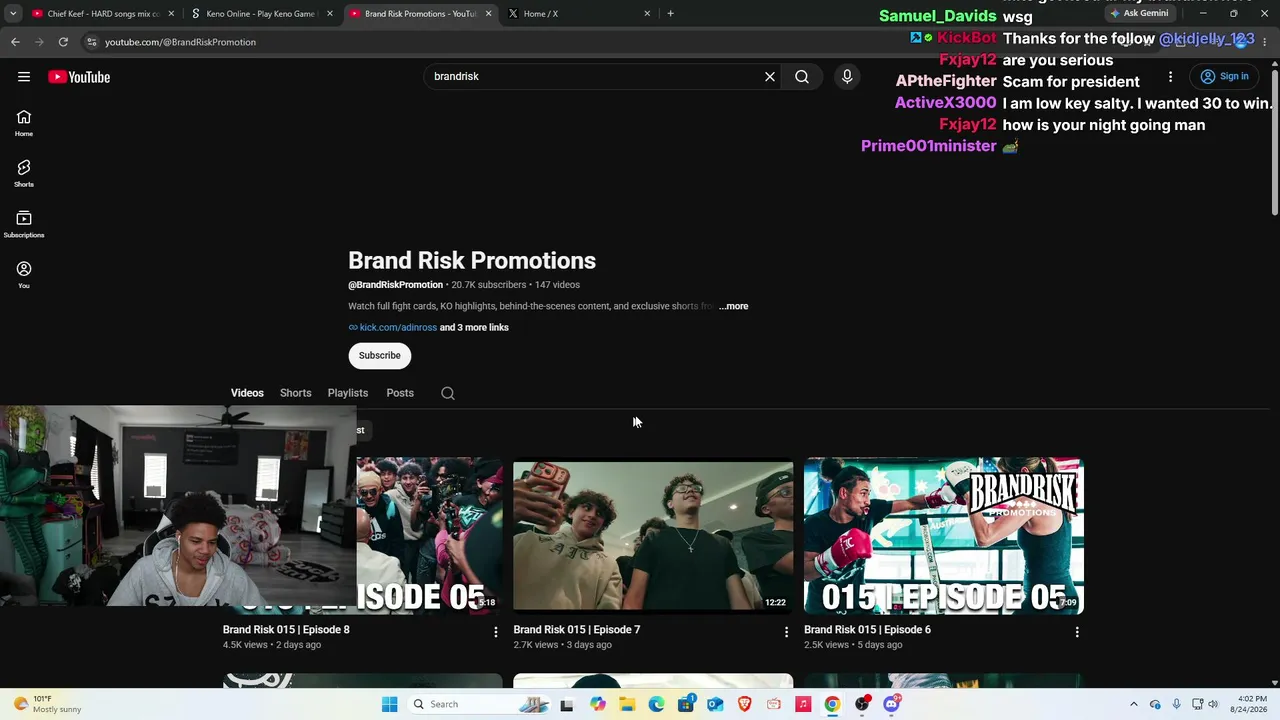Open the music app on the taskbar
The width and height of the screenshot is (1280, 720).
click(803, 704)
